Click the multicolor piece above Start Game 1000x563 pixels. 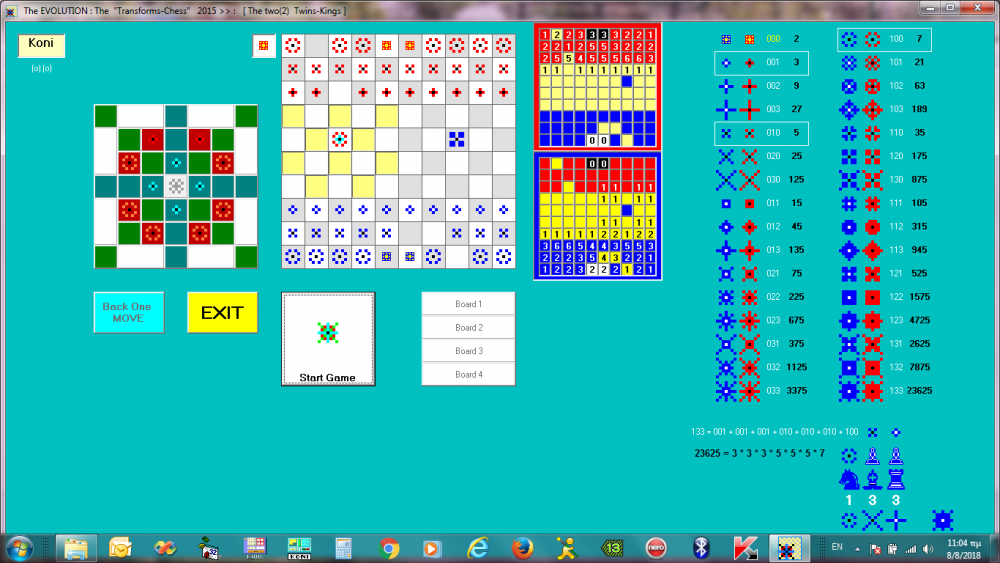(328, 332)
